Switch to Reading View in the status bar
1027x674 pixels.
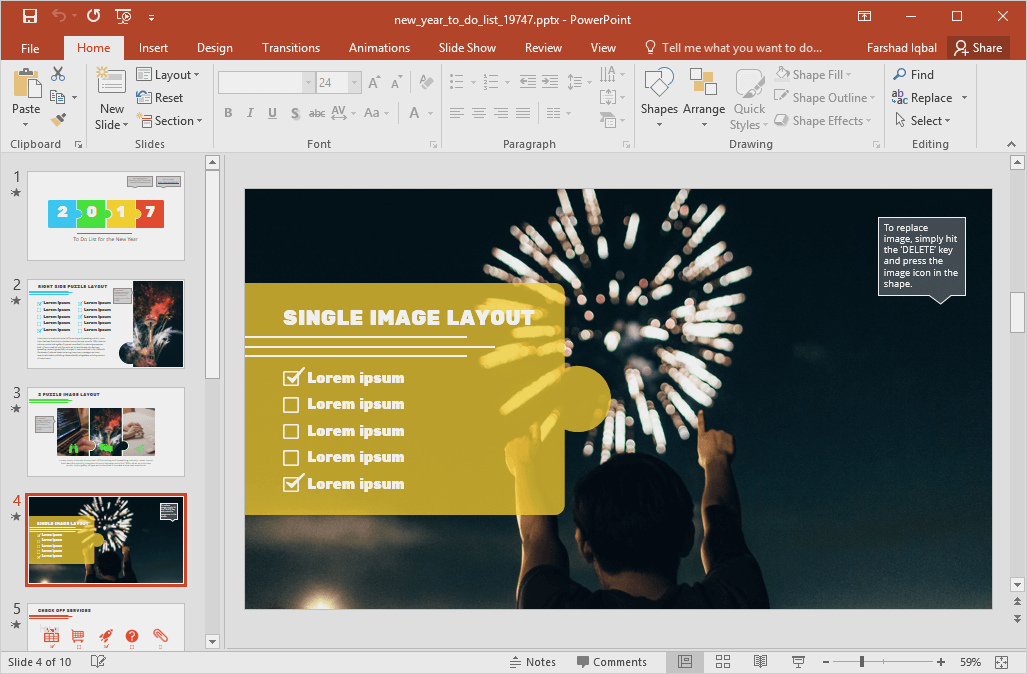click(760, 662)
